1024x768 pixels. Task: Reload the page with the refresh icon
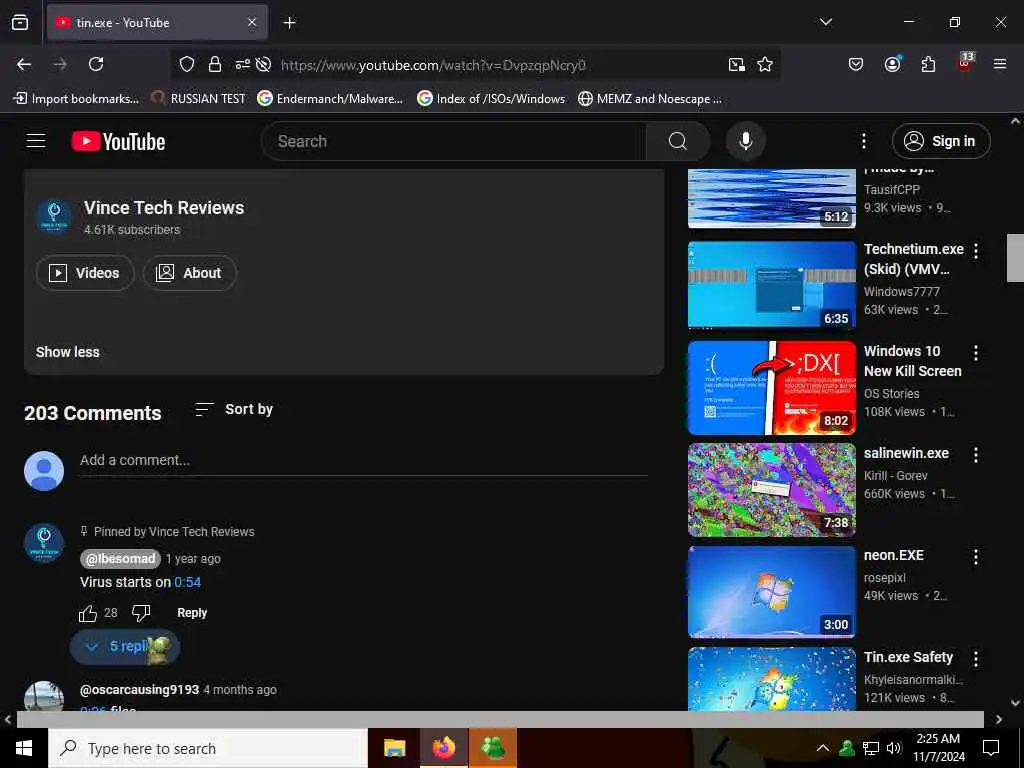96,64
